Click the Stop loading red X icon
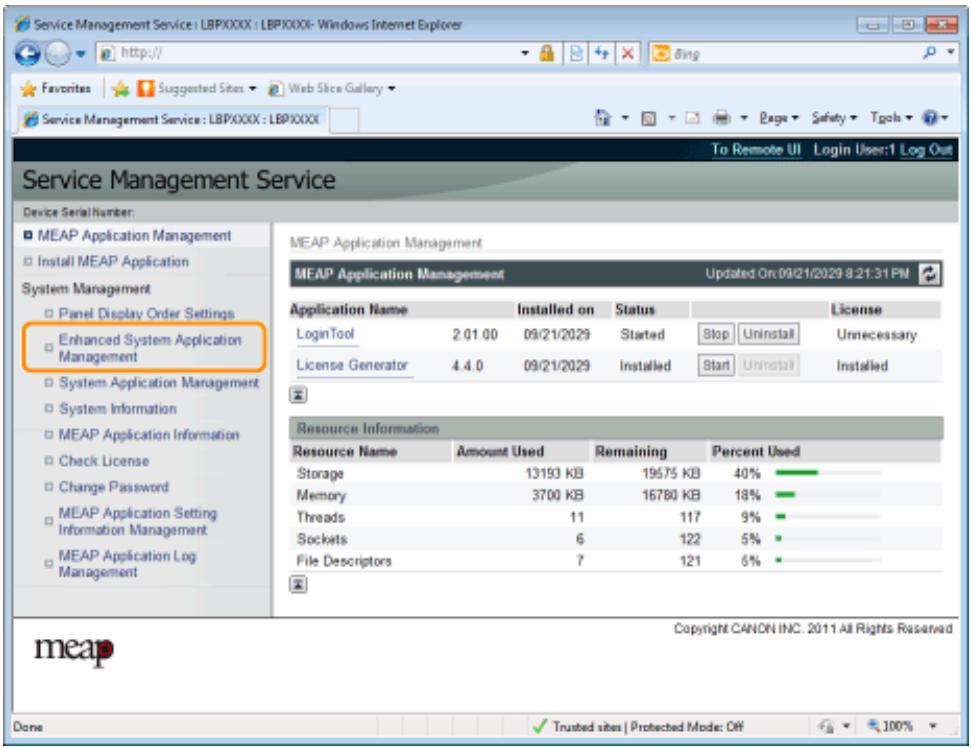 (628, 54)
